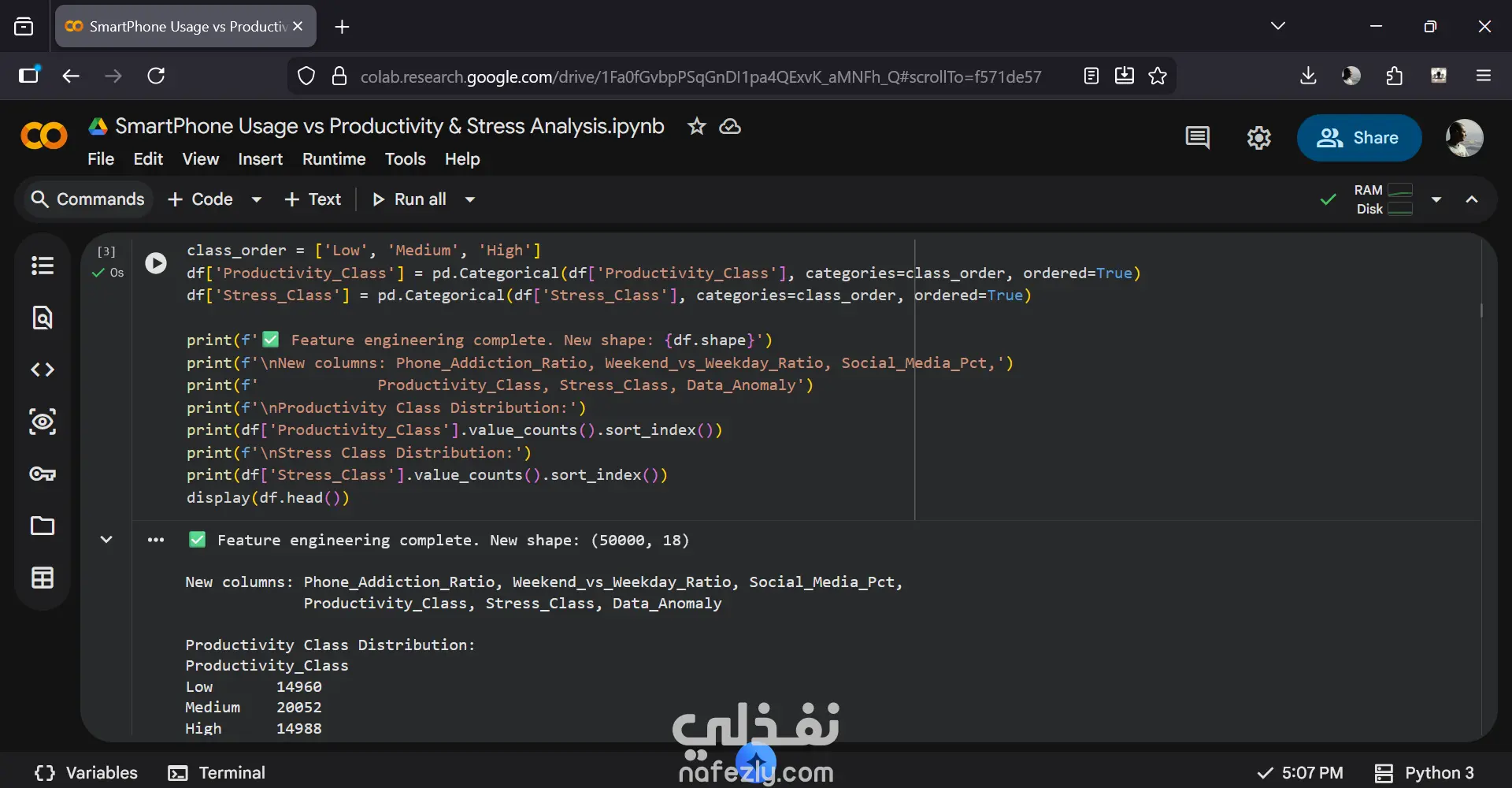
Task: Open the Data tables sidebar icon
Action: [x=43, y=578]
